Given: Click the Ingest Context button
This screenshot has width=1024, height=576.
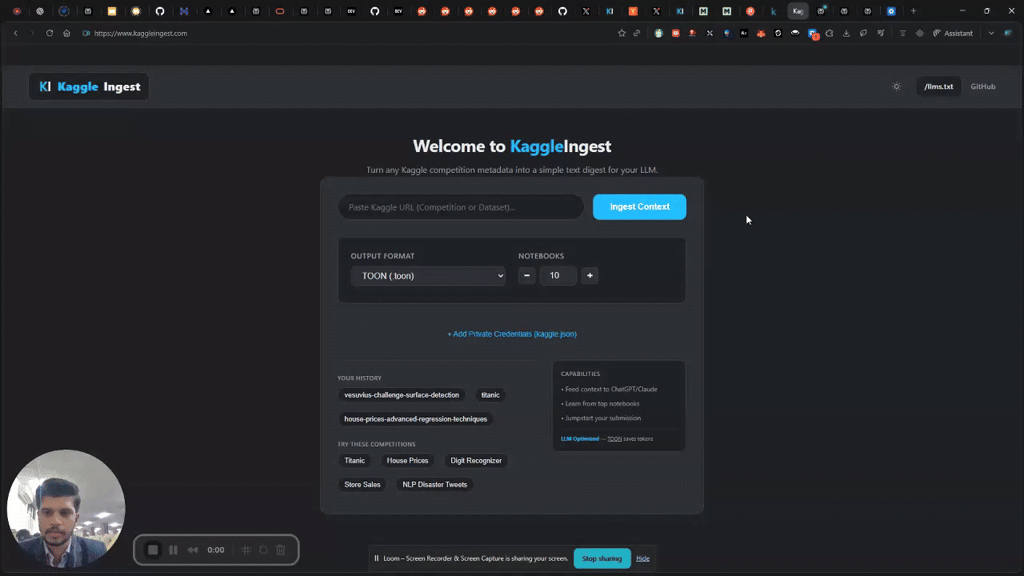Looking at the screenshot, I should pos(639,206).
